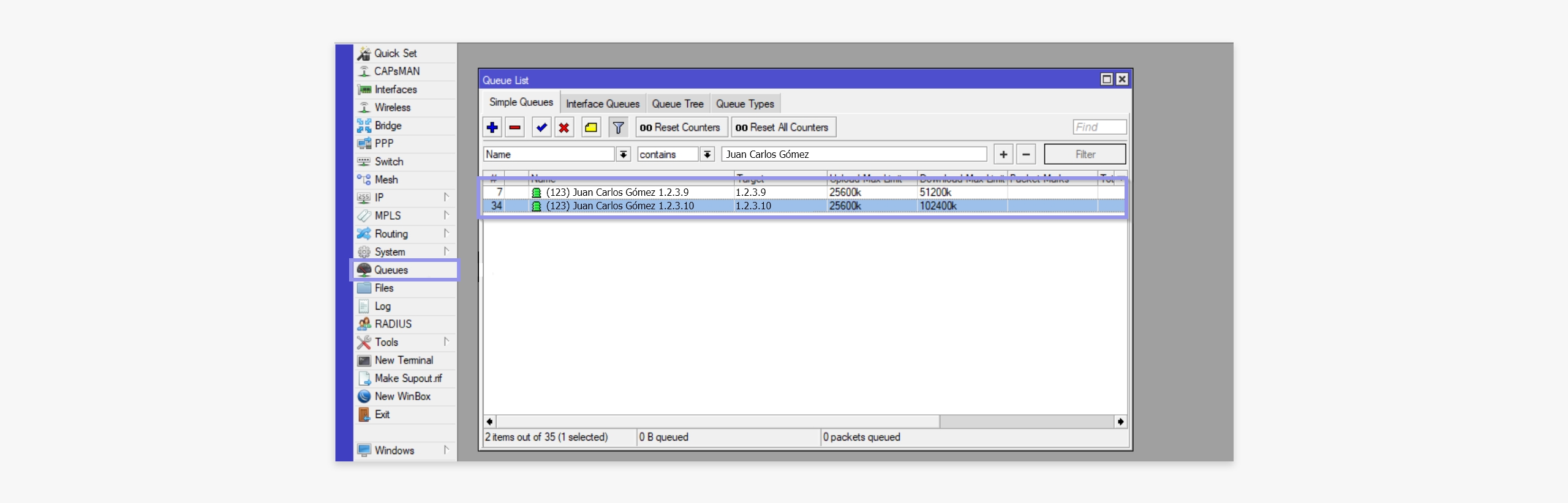Click the red minus Remove queue icon
This screenshot has height=503, width=1568.
(x=515, y=127)
